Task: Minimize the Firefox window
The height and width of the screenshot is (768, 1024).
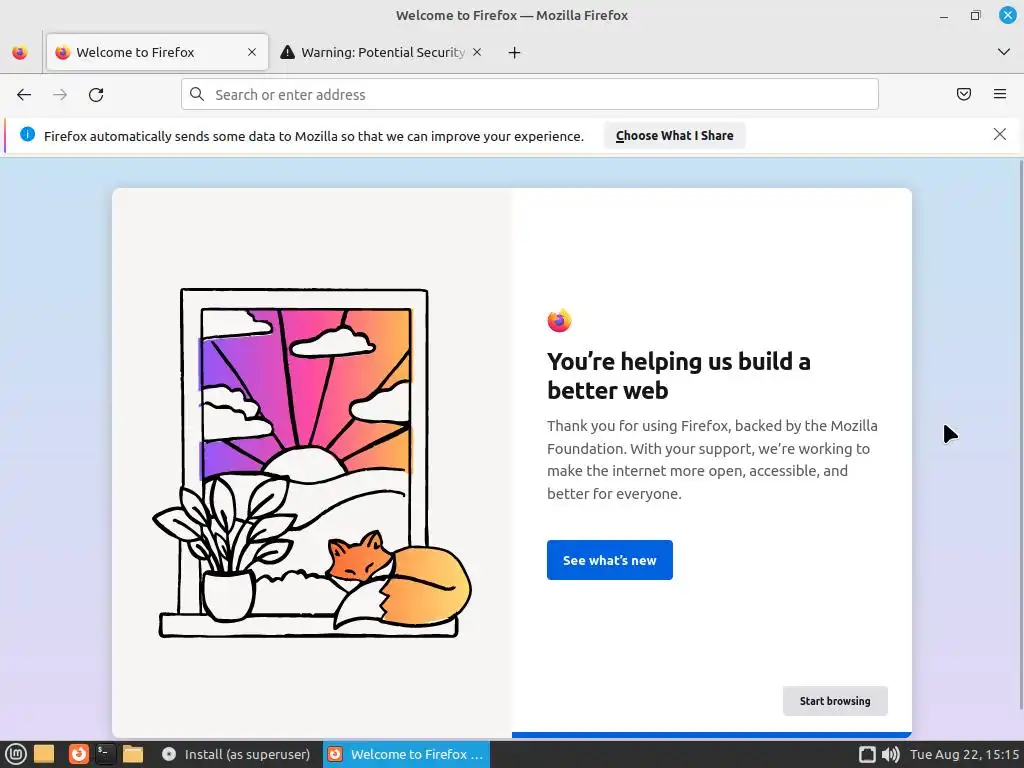Action: pyautogui.click(x=944, y=16)
